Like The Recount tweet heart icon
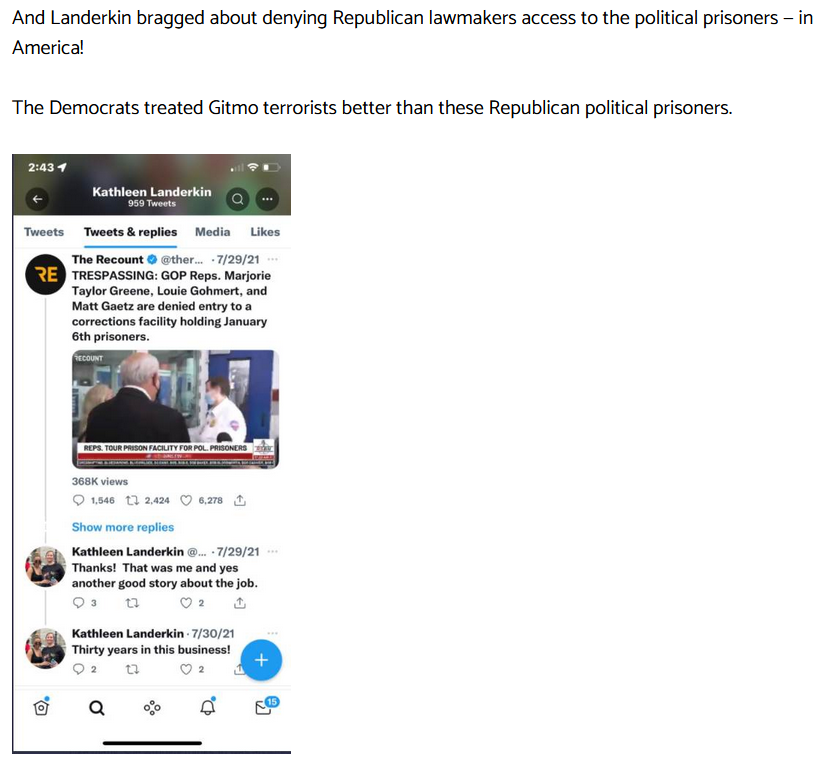The image size is (829, 767). click(186, 500)
